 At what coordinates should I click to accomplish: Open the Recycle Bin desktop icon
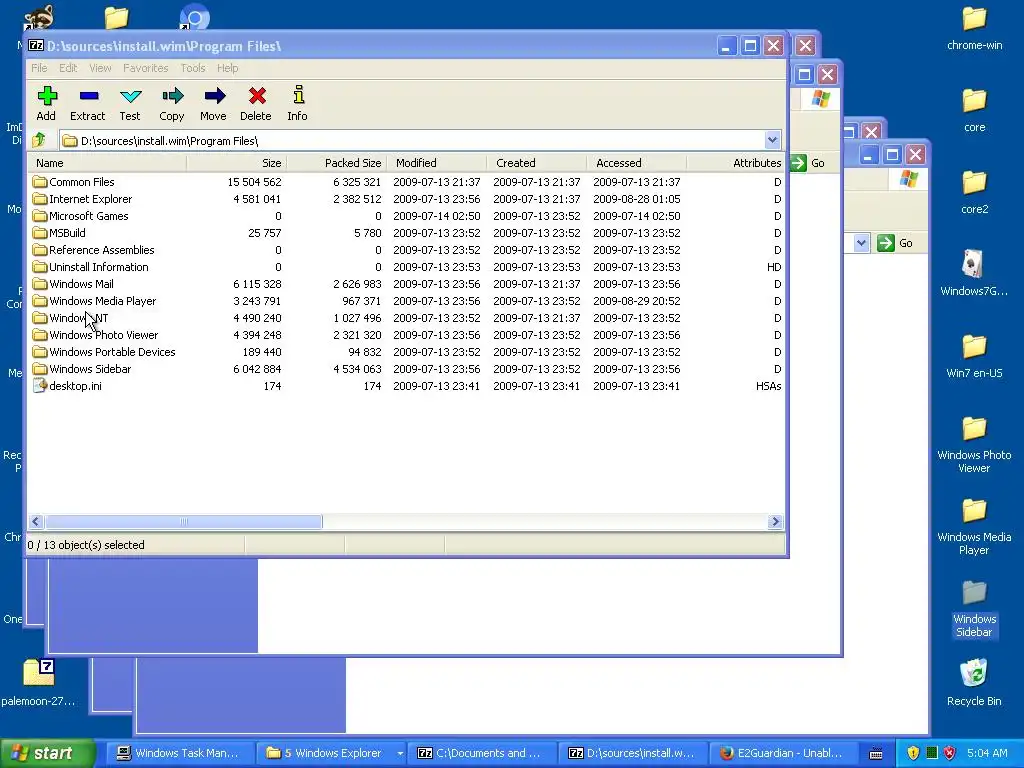pos(974,674)
